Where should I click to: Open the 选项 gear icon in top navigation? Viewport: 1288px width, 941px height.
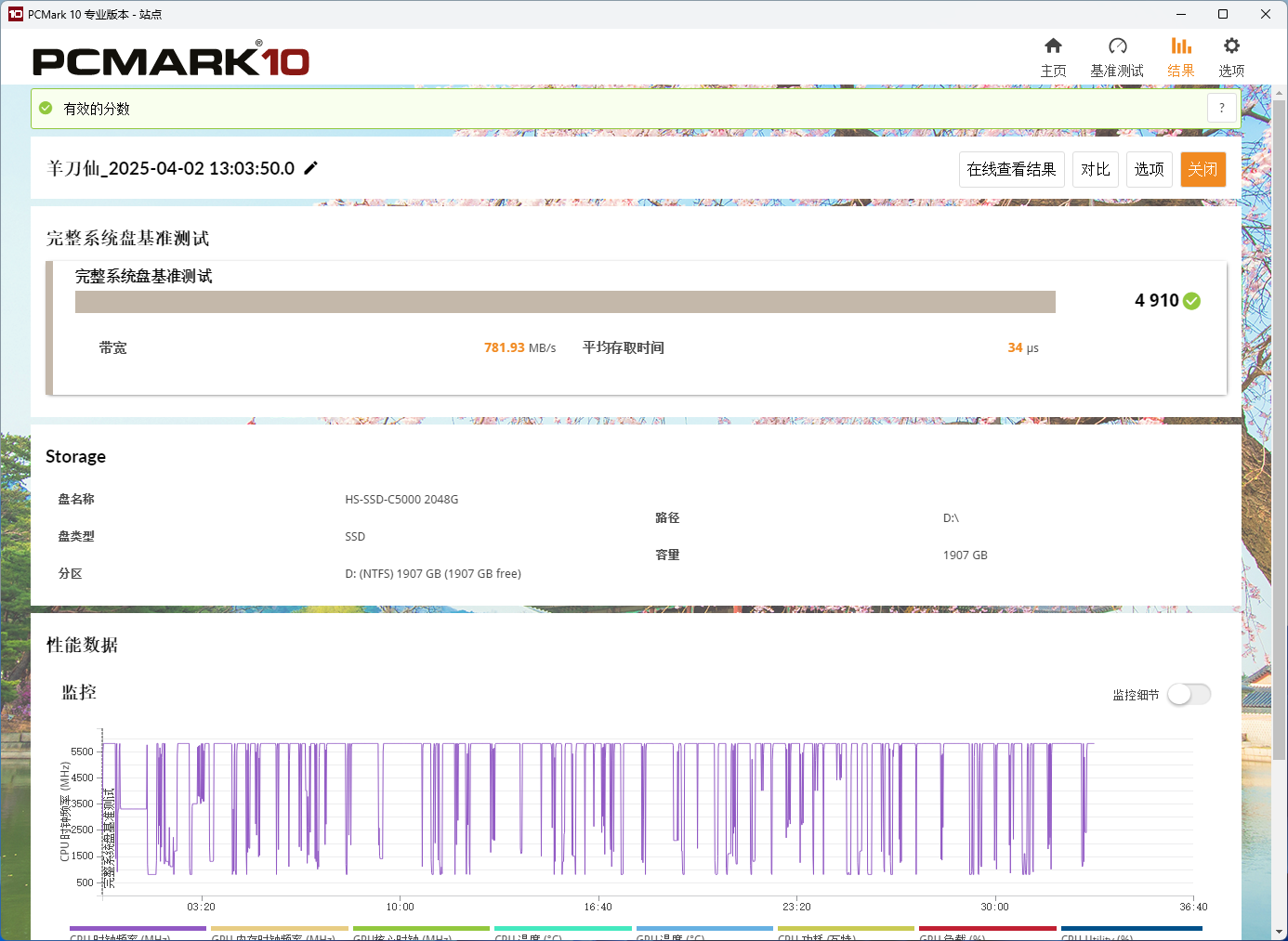[1231, 46]
